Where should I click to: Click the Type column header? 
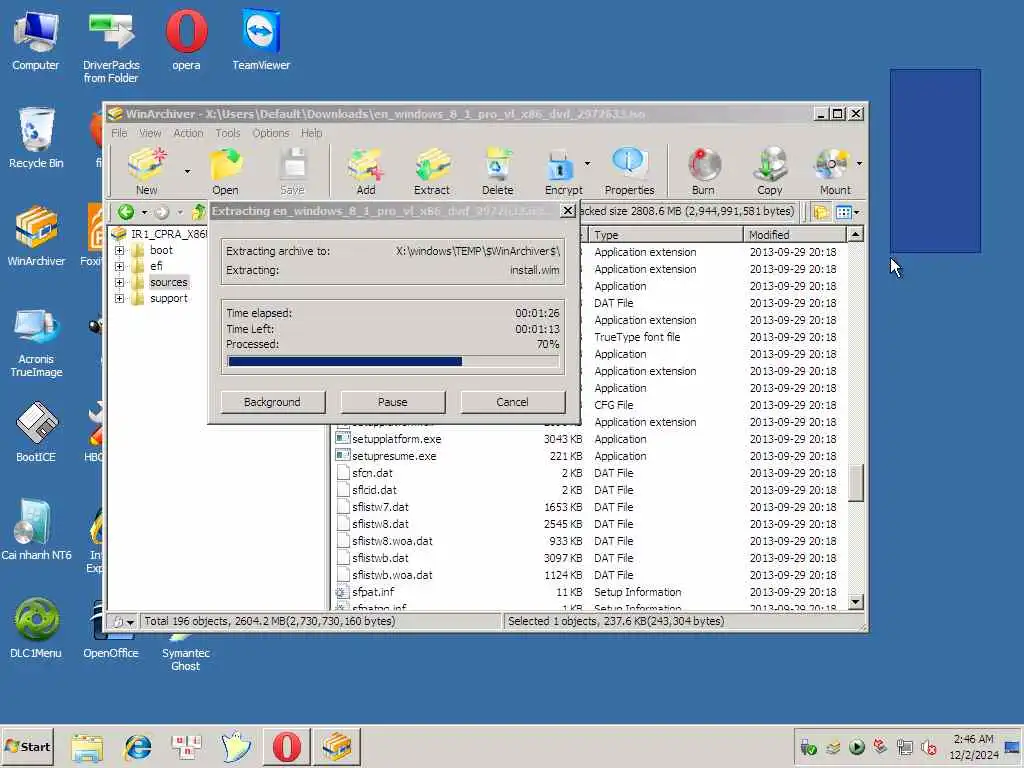point(665,234)
